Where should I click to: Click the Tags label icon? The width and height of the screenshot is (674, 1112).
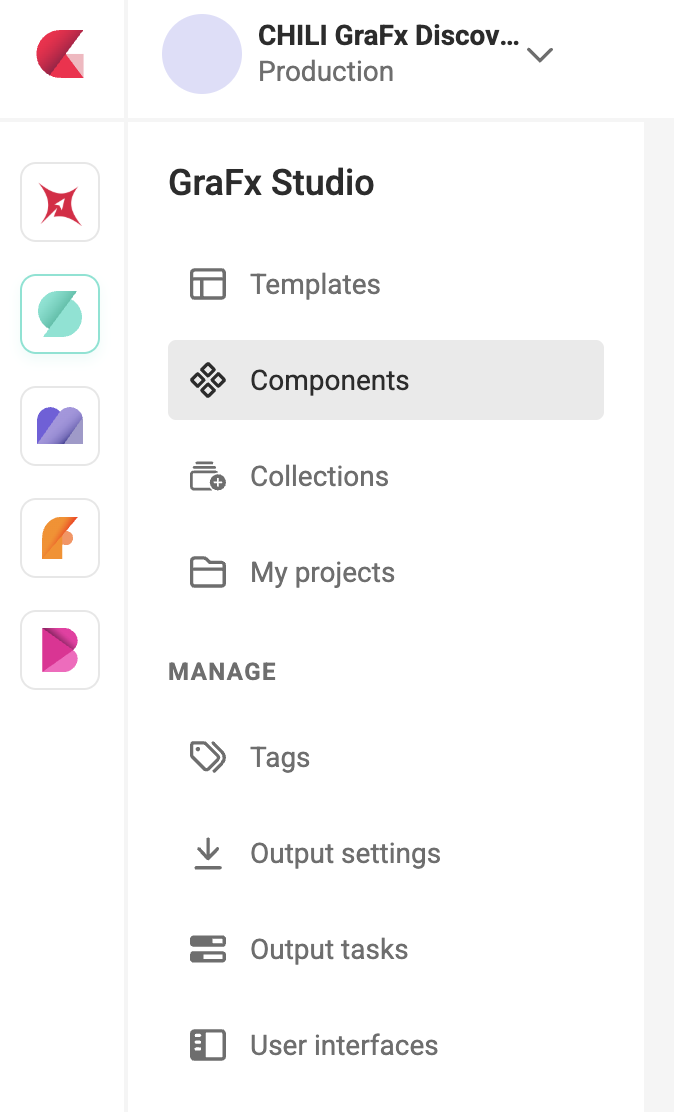(x=208, y=757)
